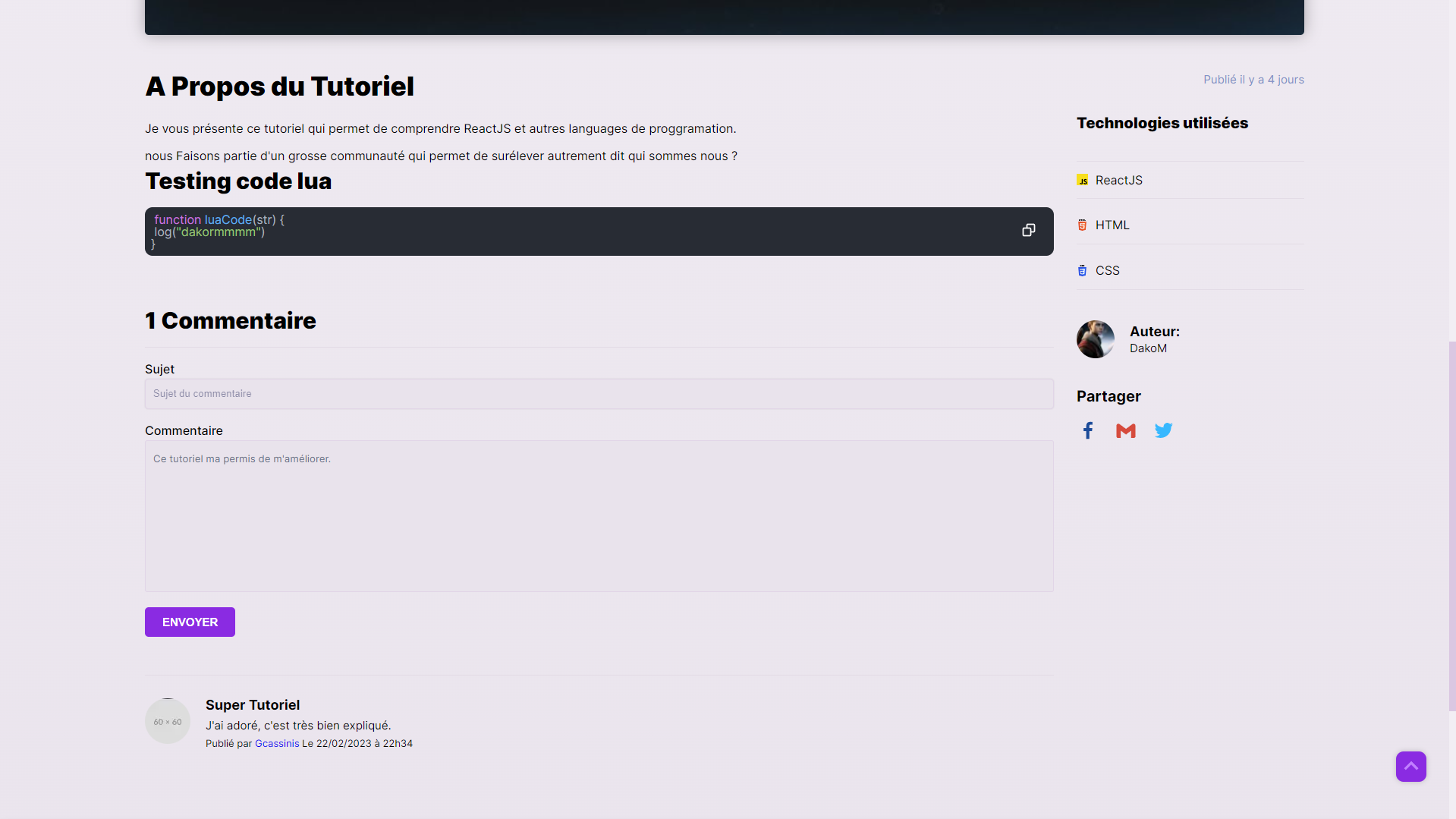Select the HTML technology label
The width and height of the screenshot is (1456, 819).
coord(1112,225)
